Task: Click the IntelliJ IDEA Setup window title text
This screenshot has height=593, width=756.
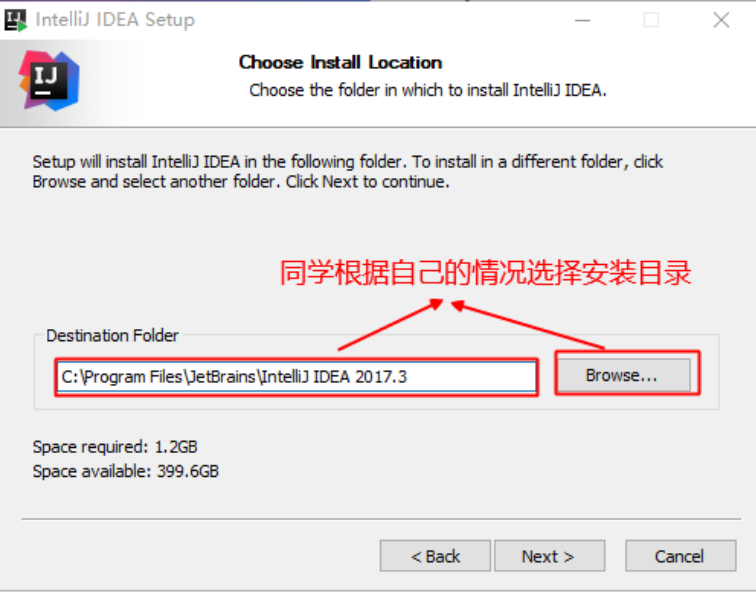Action: pos(115,20)
